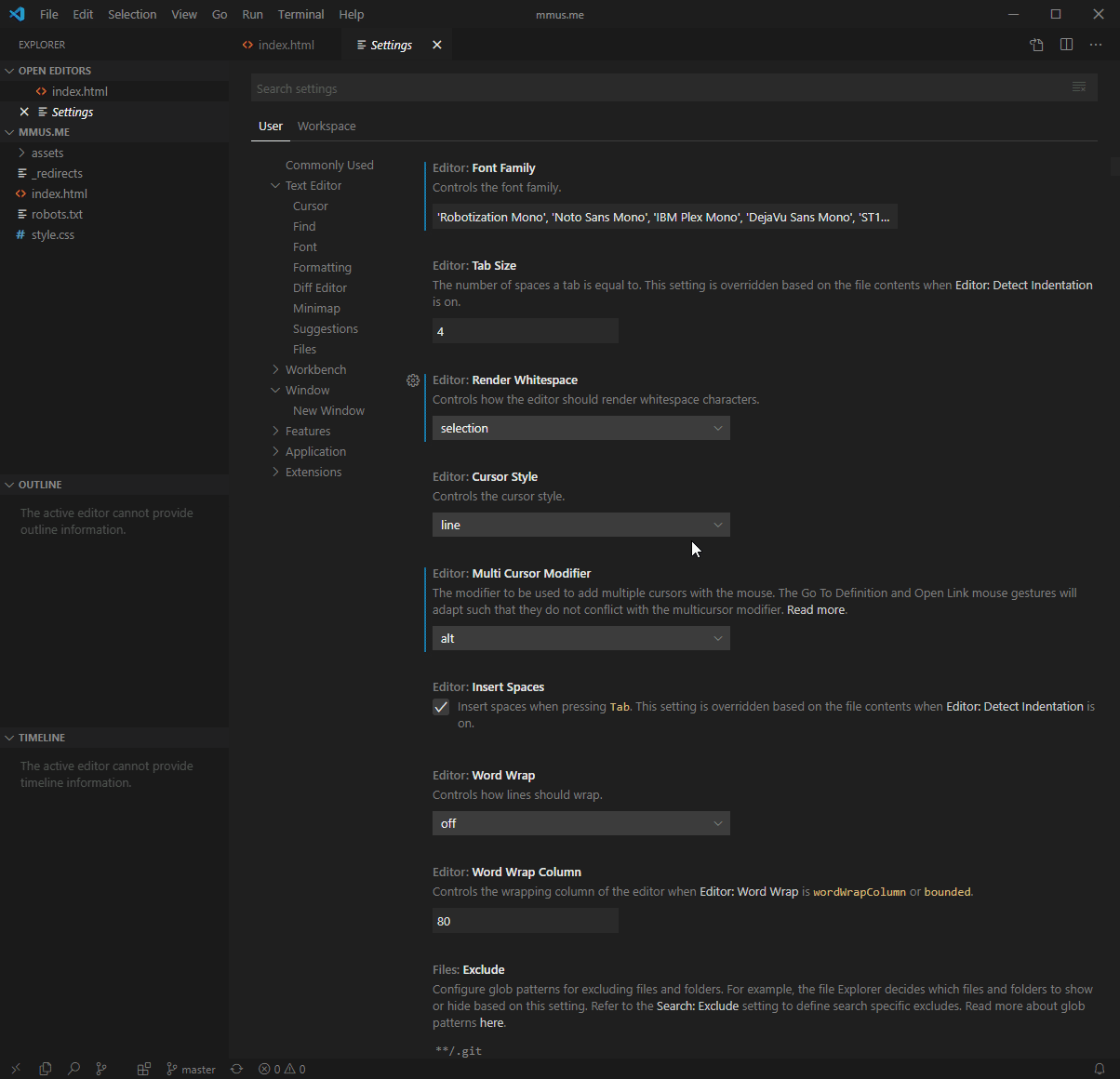Open Problems via errors and warnings count
Screen dimensions: 1120x1079
tap(282, 1069)
